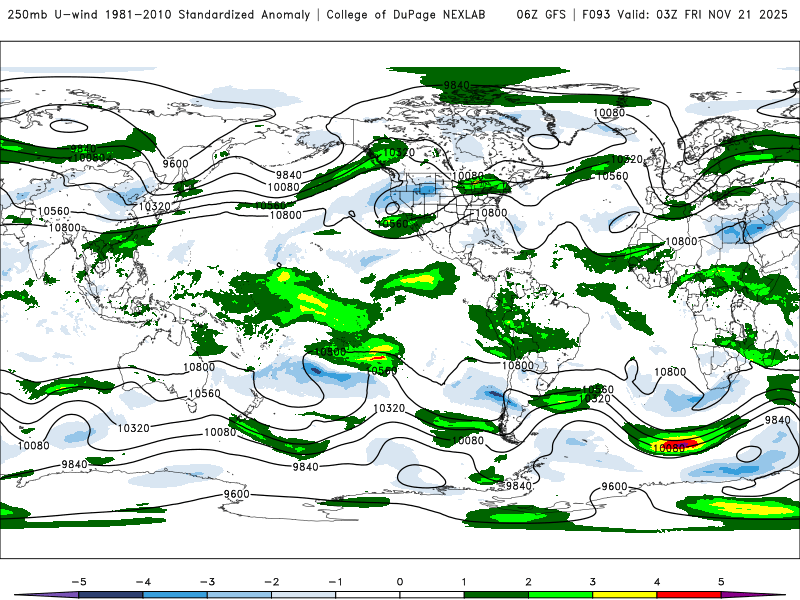Click 'Valid: 03Z FRI NOV 21 2025' text
Image resolution: width=800 pixels, height=600 pixels.
pos(702,14)
